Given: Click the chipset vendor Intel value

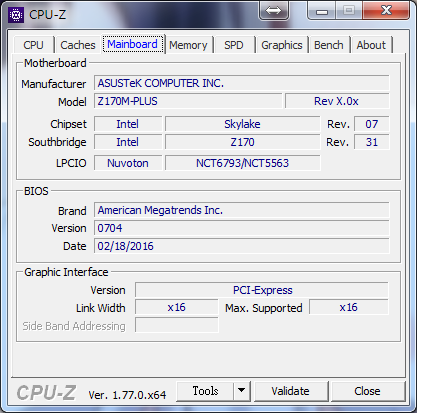Looking at the screenshot, I should pyautogui.click(x=128, y=124).
